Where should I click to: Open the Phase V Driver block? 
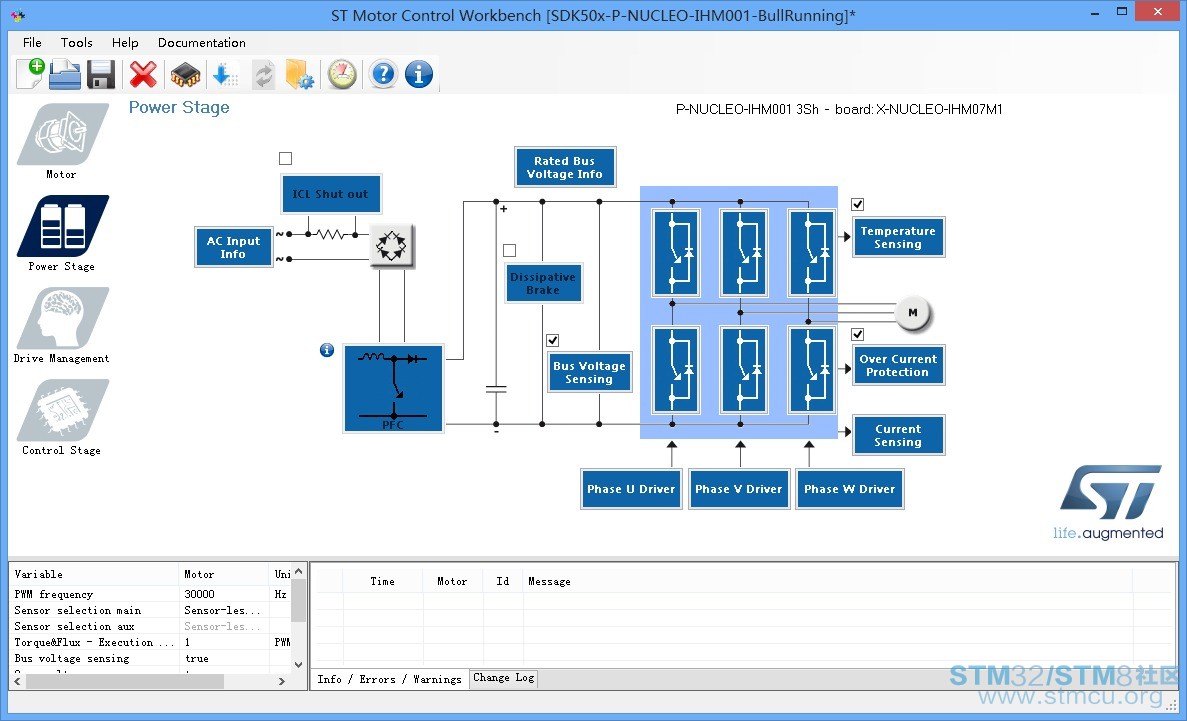coord(739,489)
